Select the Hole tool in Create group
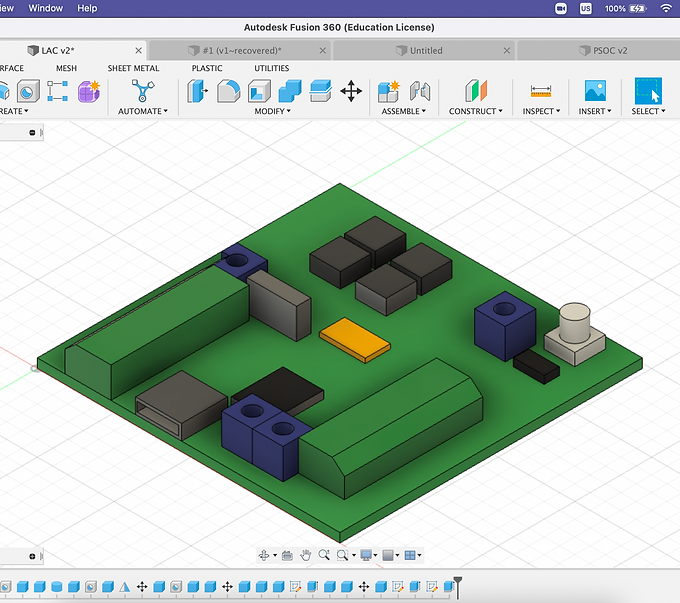680x603 pixels. click(28, 91)
